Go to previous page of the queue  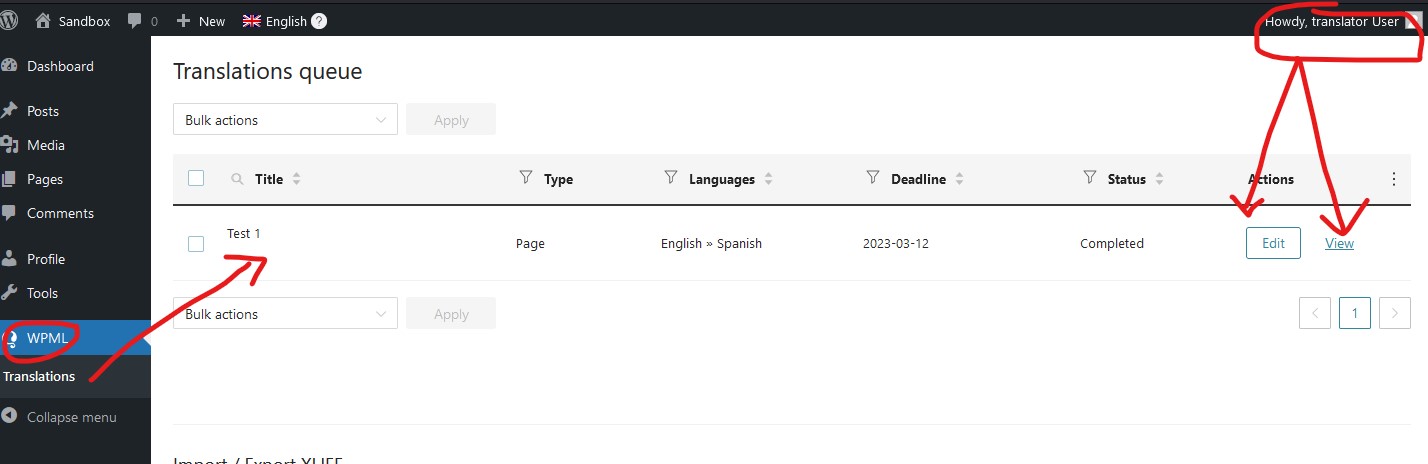[1315, 313]
